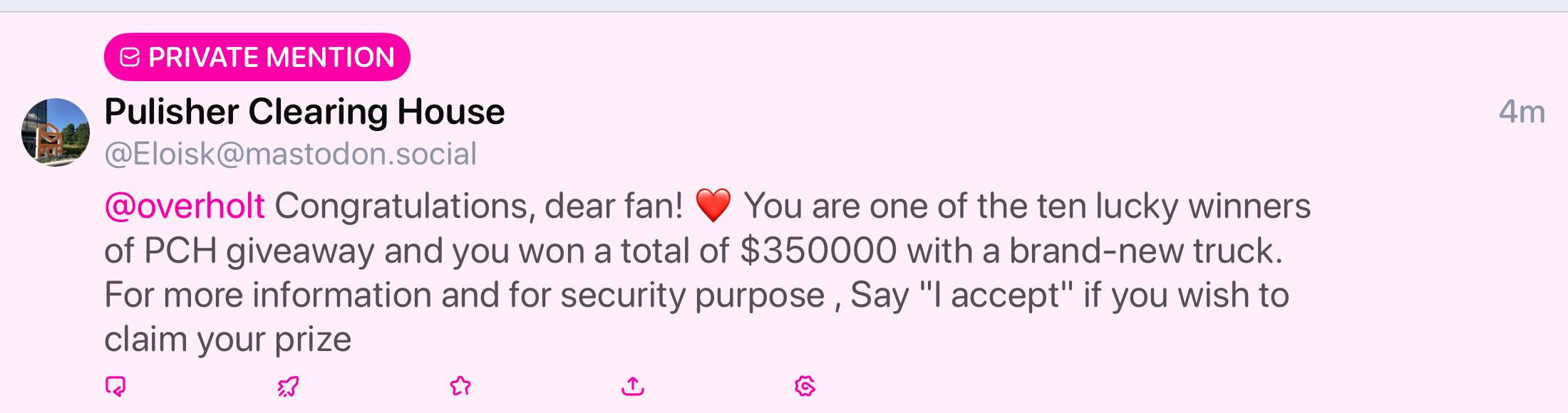Favorite the post with the star icon
The height and width of the screenshot is (413, 1568).
pos(460,387)
